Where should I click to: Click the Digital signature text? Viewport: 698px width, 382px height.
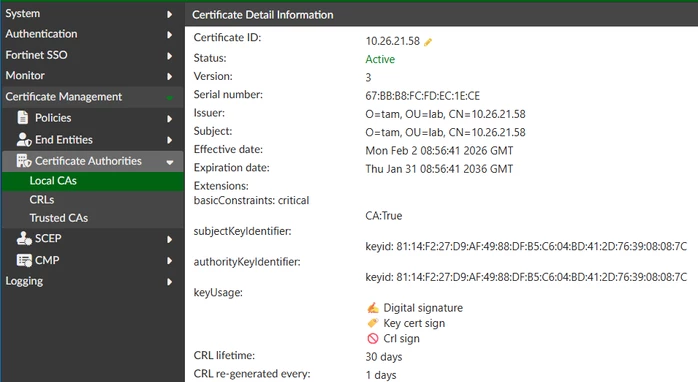click(x=423, y=308)
